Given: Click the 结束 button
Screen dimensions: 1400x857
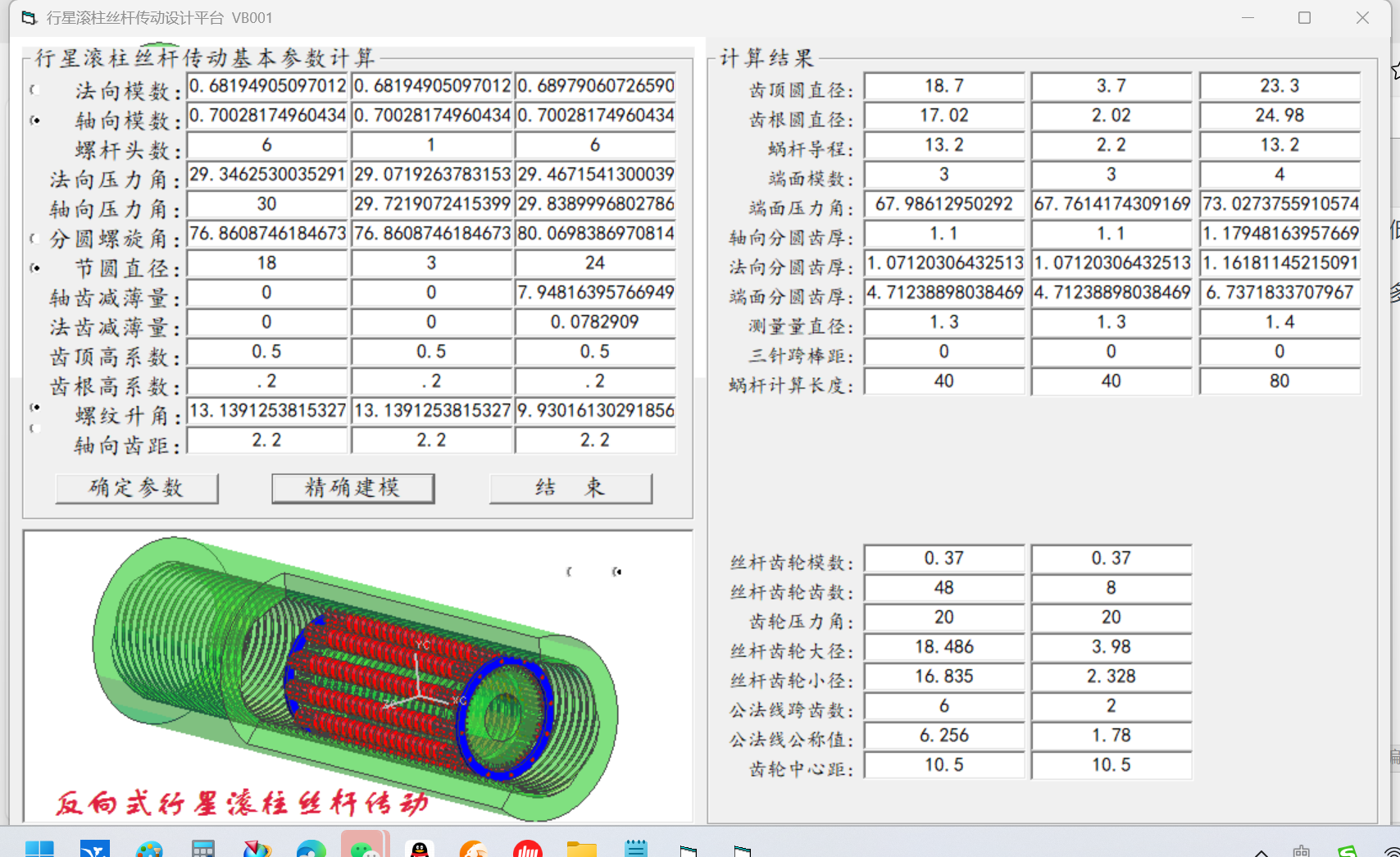Looking at the screenshot, I should point(570,488).
